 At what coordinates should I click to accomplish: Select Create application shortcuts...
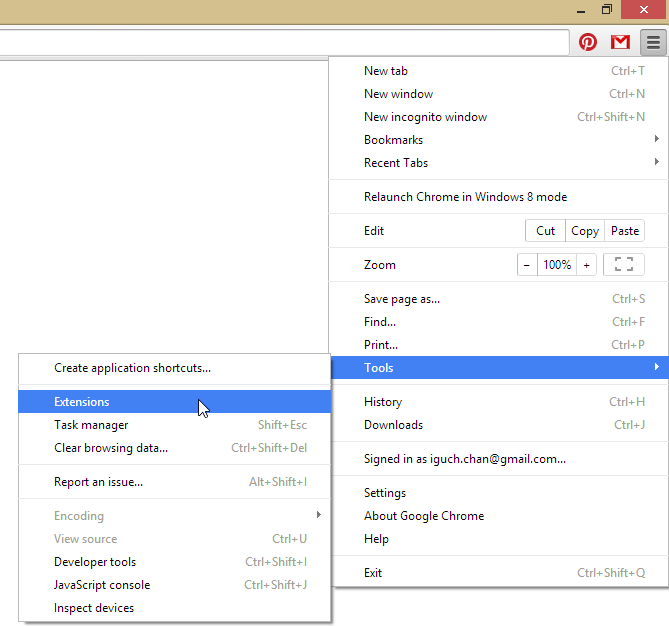(175, 368)
